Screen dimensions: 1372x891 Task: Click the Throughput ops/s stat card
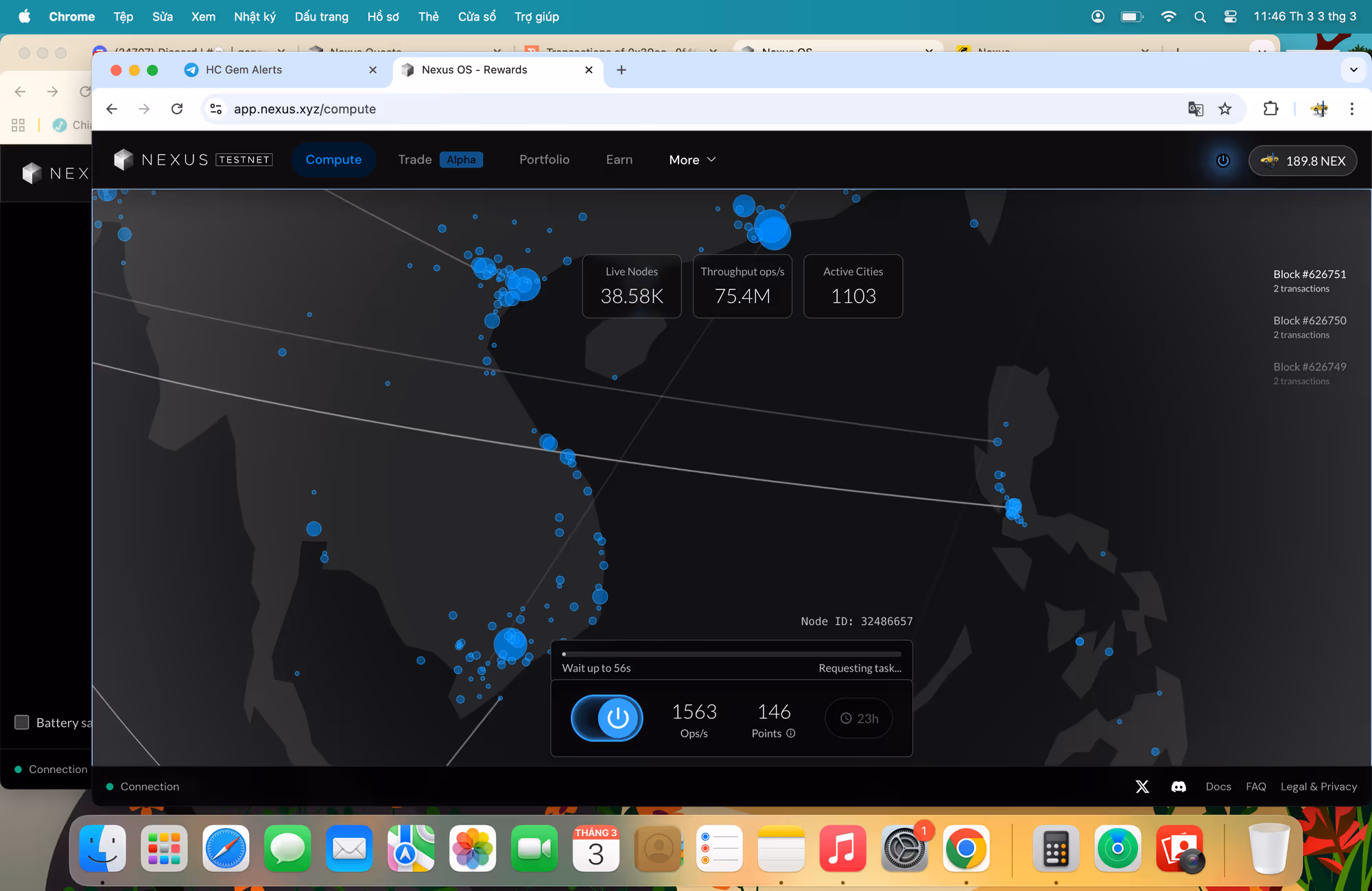coord(742,286)
